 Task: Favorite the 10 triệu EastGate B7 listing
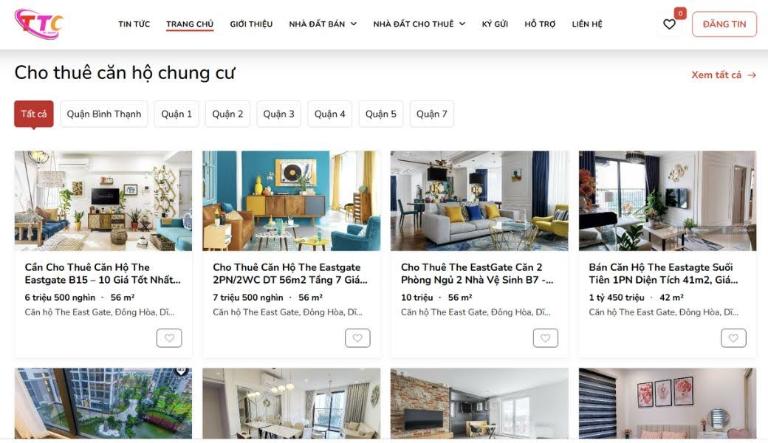[x=545, y=338]
